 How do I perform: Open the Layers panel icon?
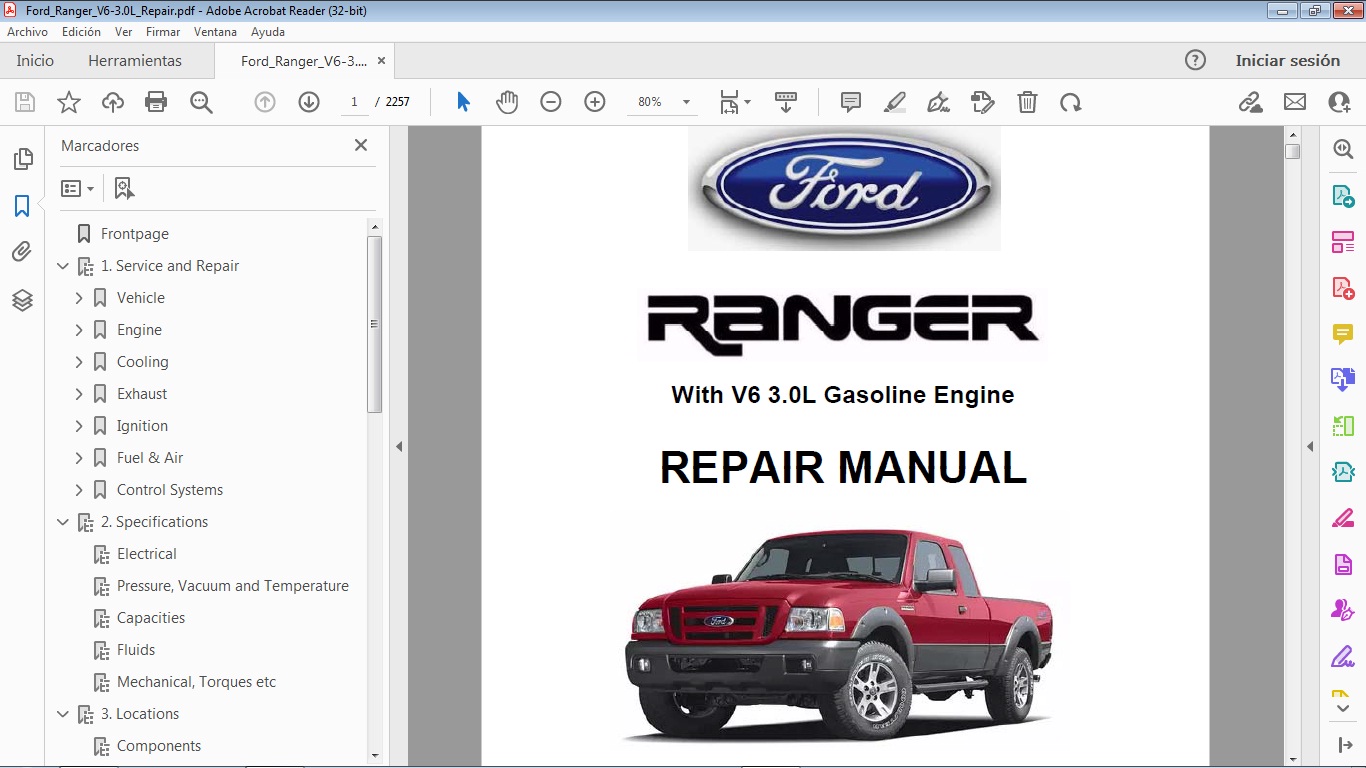22,299
